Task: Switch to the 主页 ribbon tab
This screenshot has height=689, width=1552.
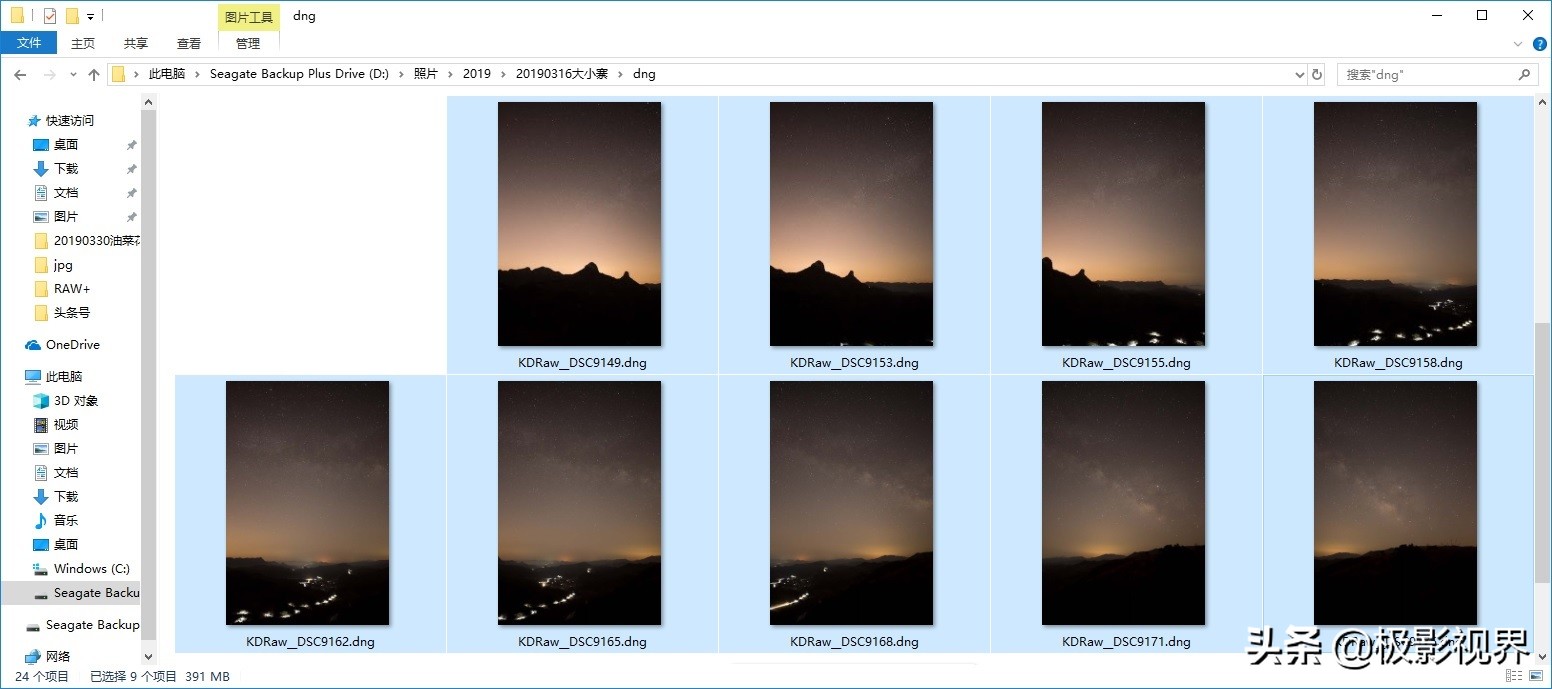Action: pos(83,43)
